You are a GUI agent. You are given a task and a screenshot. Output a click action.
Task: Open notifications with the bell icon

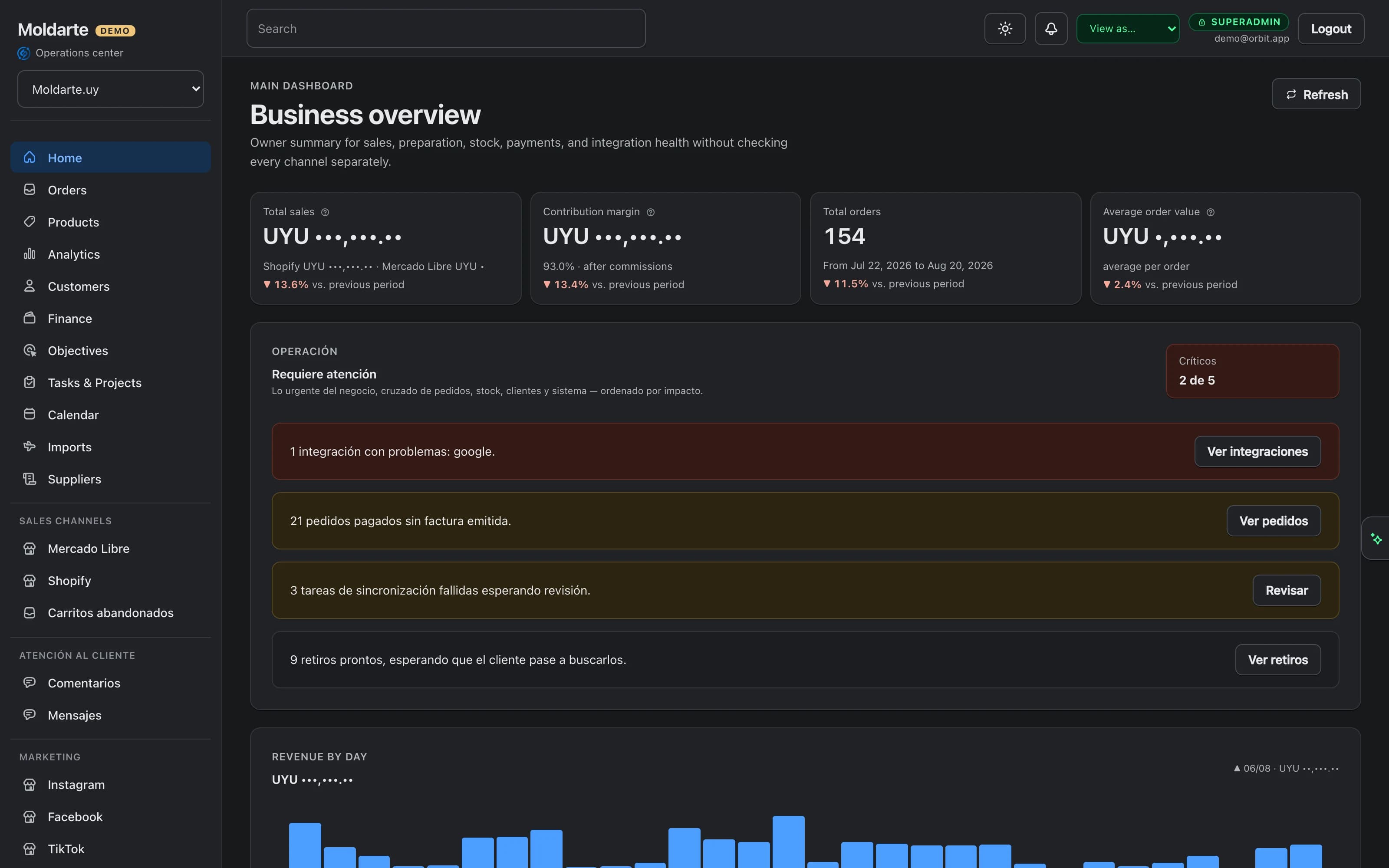tap(1051, 29)
